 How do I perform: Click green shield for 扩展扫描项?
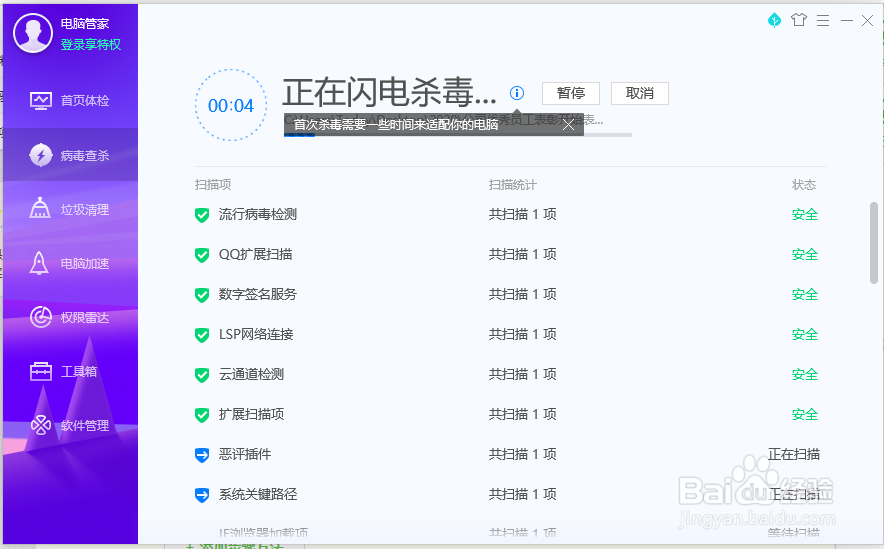tap(202, 415)
